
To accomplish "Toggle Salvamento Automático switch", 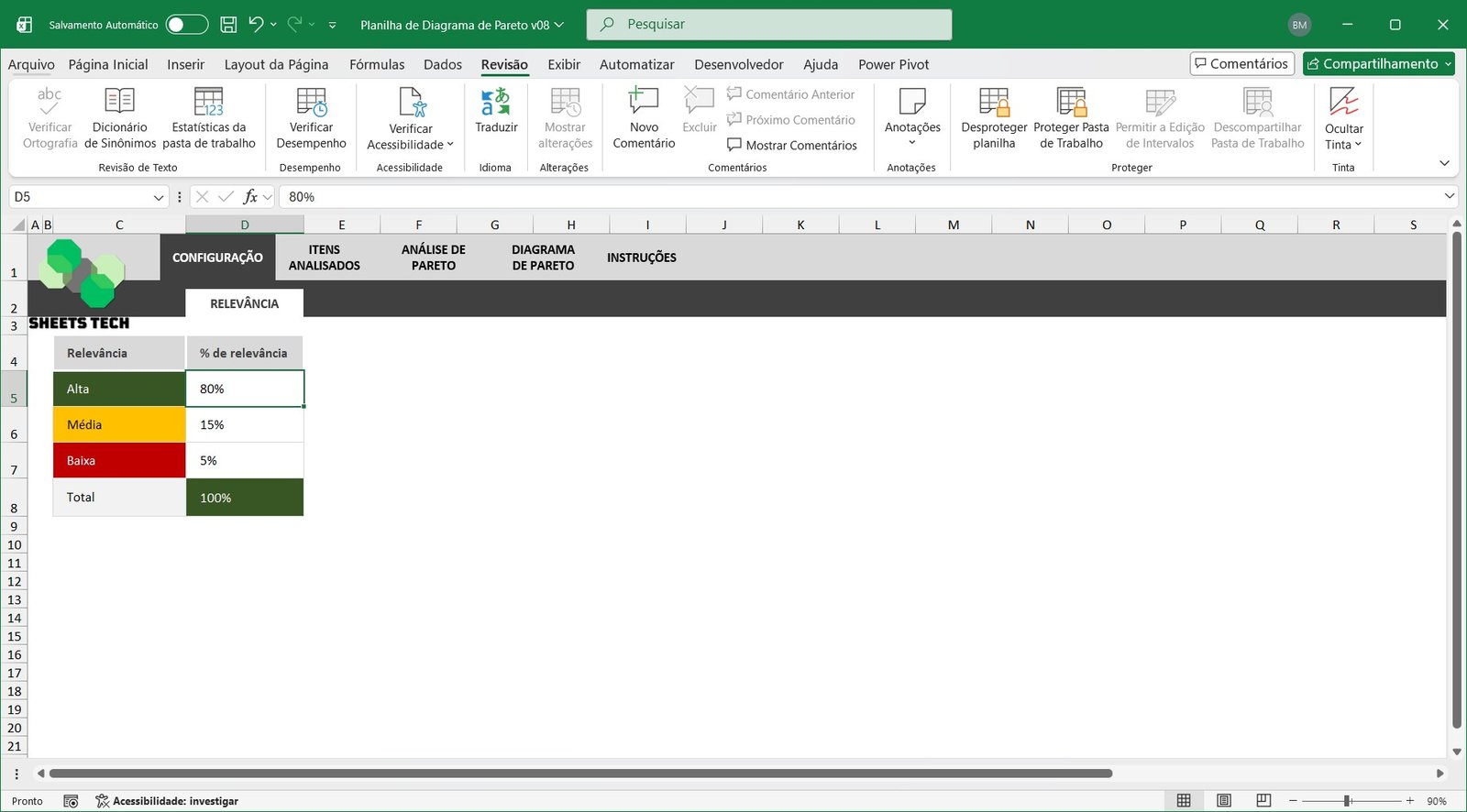I will point(186,25).
